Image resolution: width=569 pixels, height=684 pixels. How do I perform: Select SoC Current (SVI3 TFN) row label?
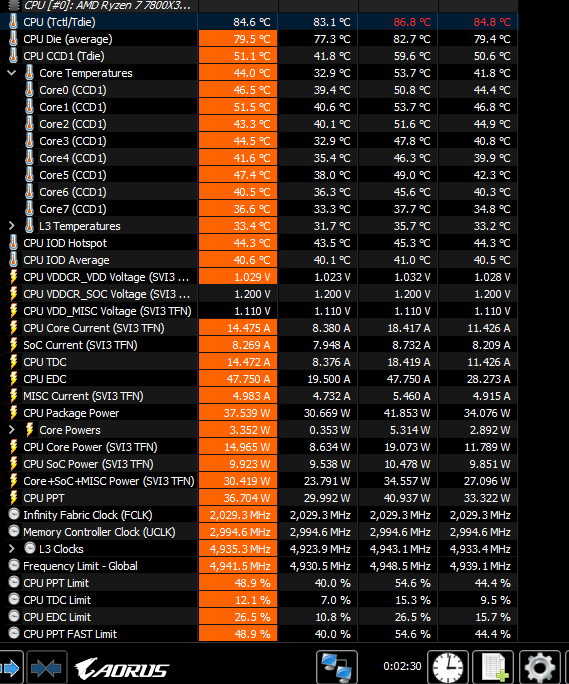coord(80,345)
